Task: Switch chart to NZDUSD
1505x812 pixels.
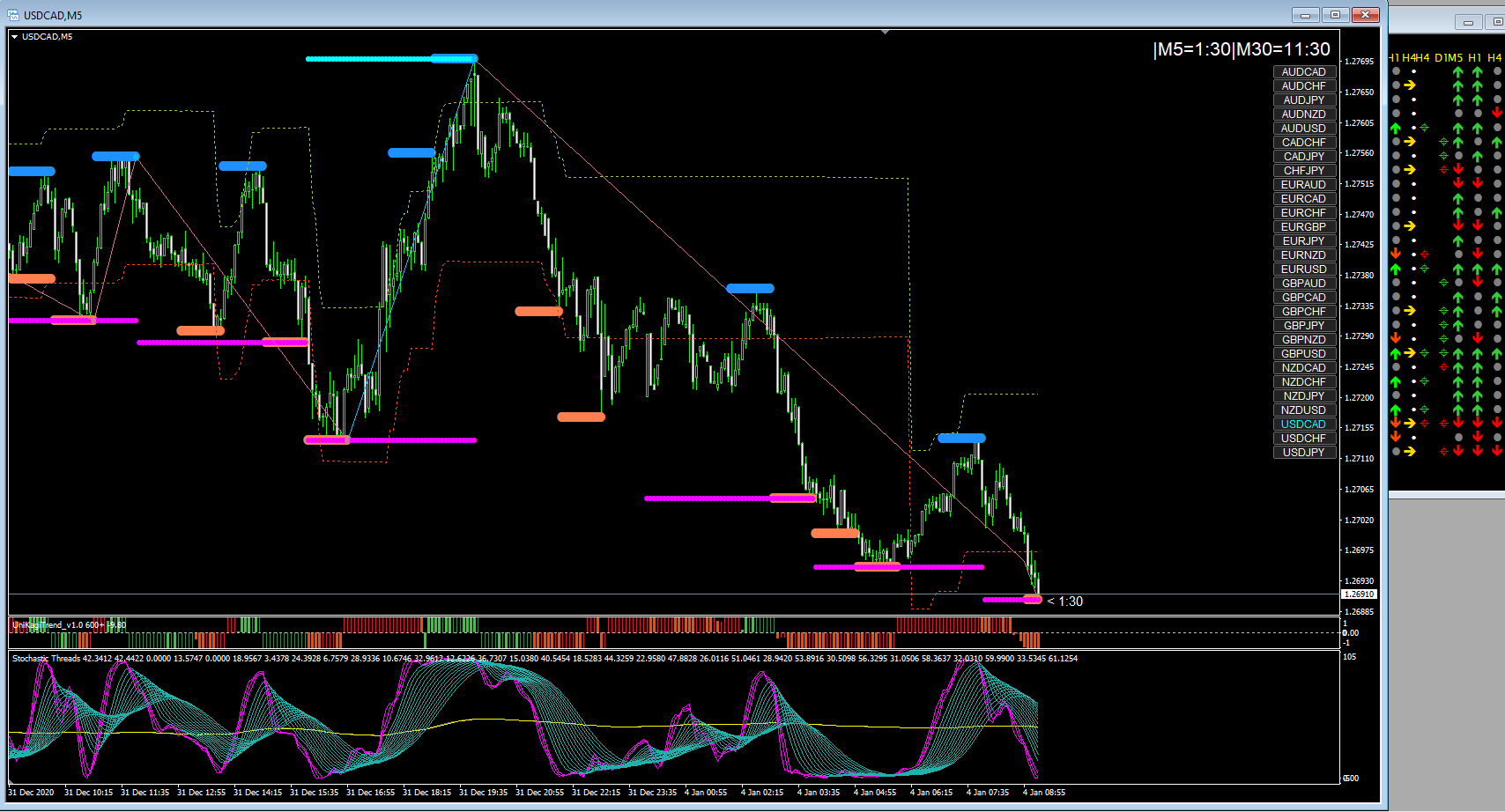Action: pos(1304,410)
